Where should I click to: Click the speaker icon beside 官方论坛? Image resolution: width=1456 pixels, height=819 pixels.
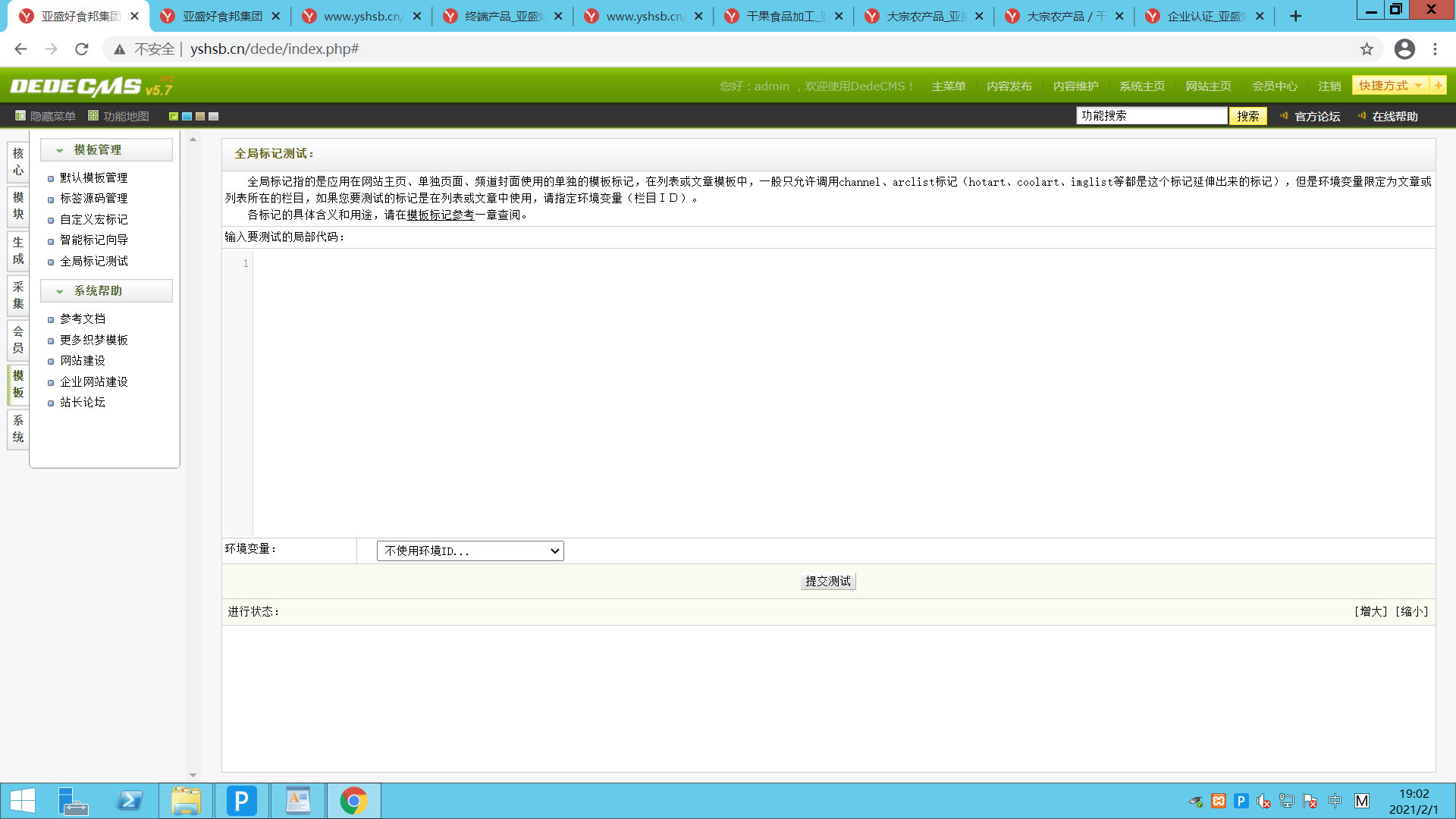pyautogui.click(x=1283, y=116)
